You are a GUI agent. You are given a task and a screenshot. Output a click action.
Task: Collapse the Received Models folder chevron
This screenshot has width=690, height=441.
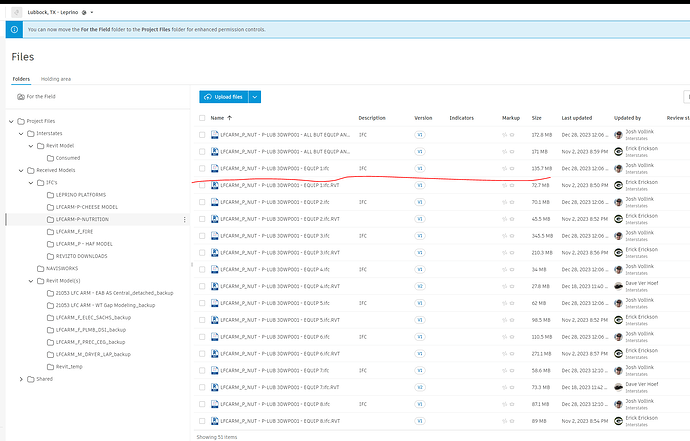21,170
